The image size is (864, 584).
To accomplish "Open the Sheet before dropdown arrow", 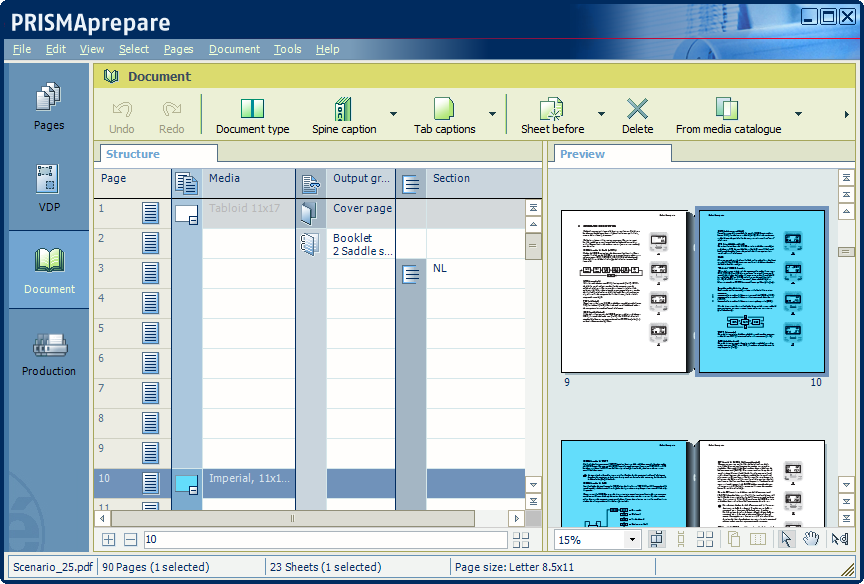I will [x=601, y=114].
